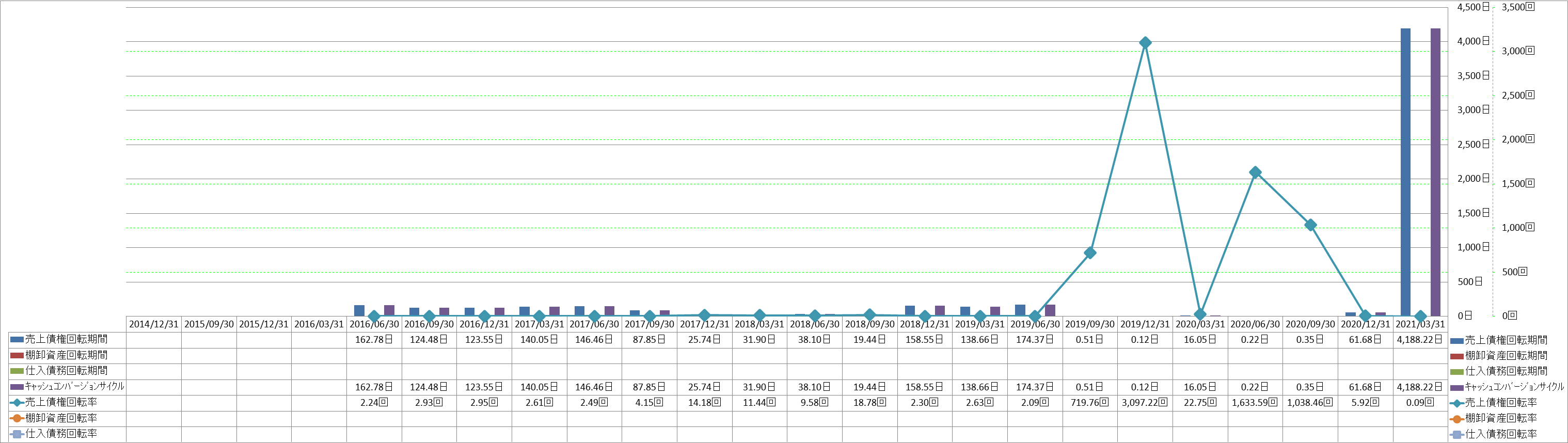
Task: Select 棚卸資産回転率 in the right-side legend
Action: [x=1494, y=419]
